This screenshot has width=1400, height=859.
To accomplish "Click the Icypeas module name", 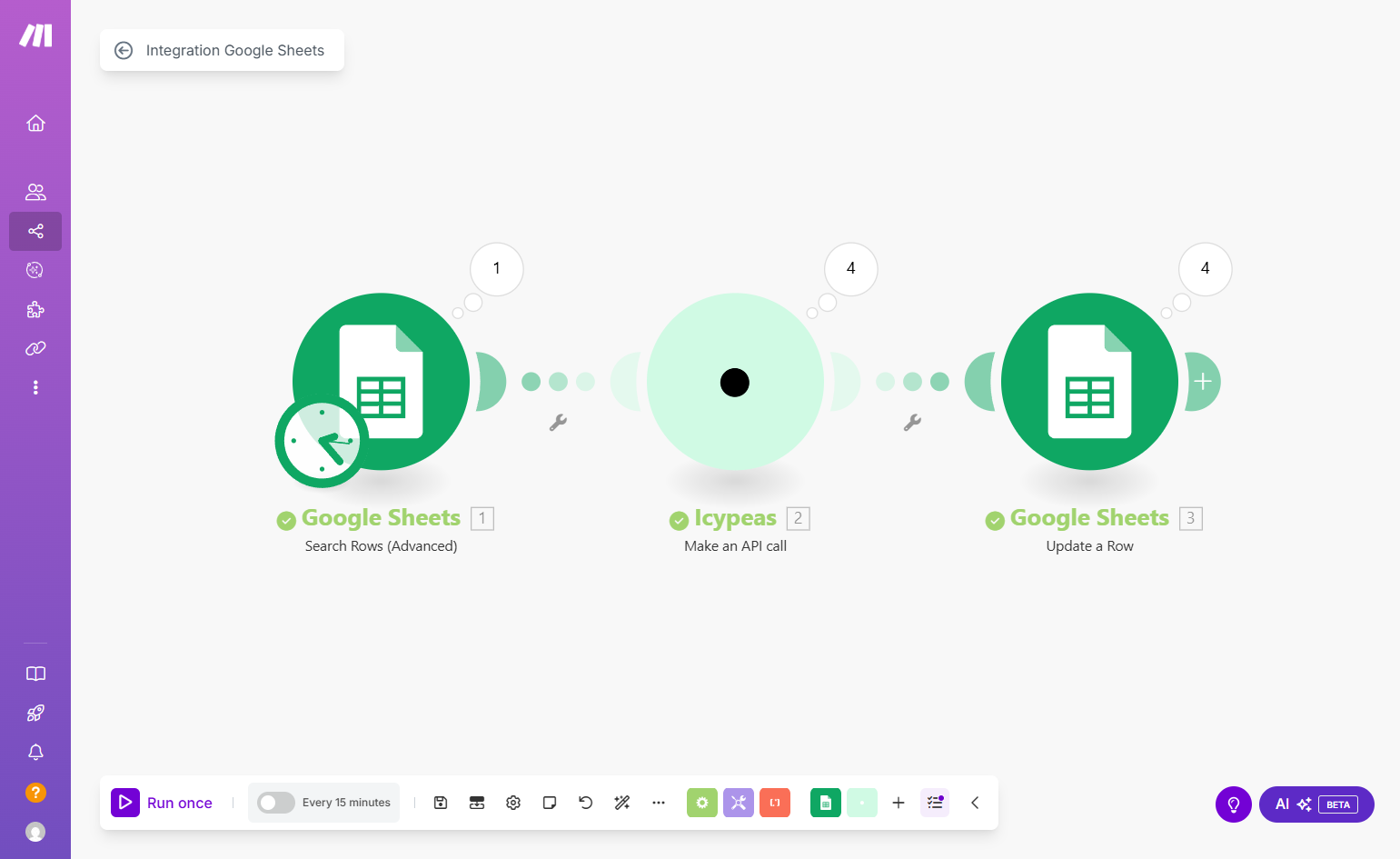I will point(735,518).
